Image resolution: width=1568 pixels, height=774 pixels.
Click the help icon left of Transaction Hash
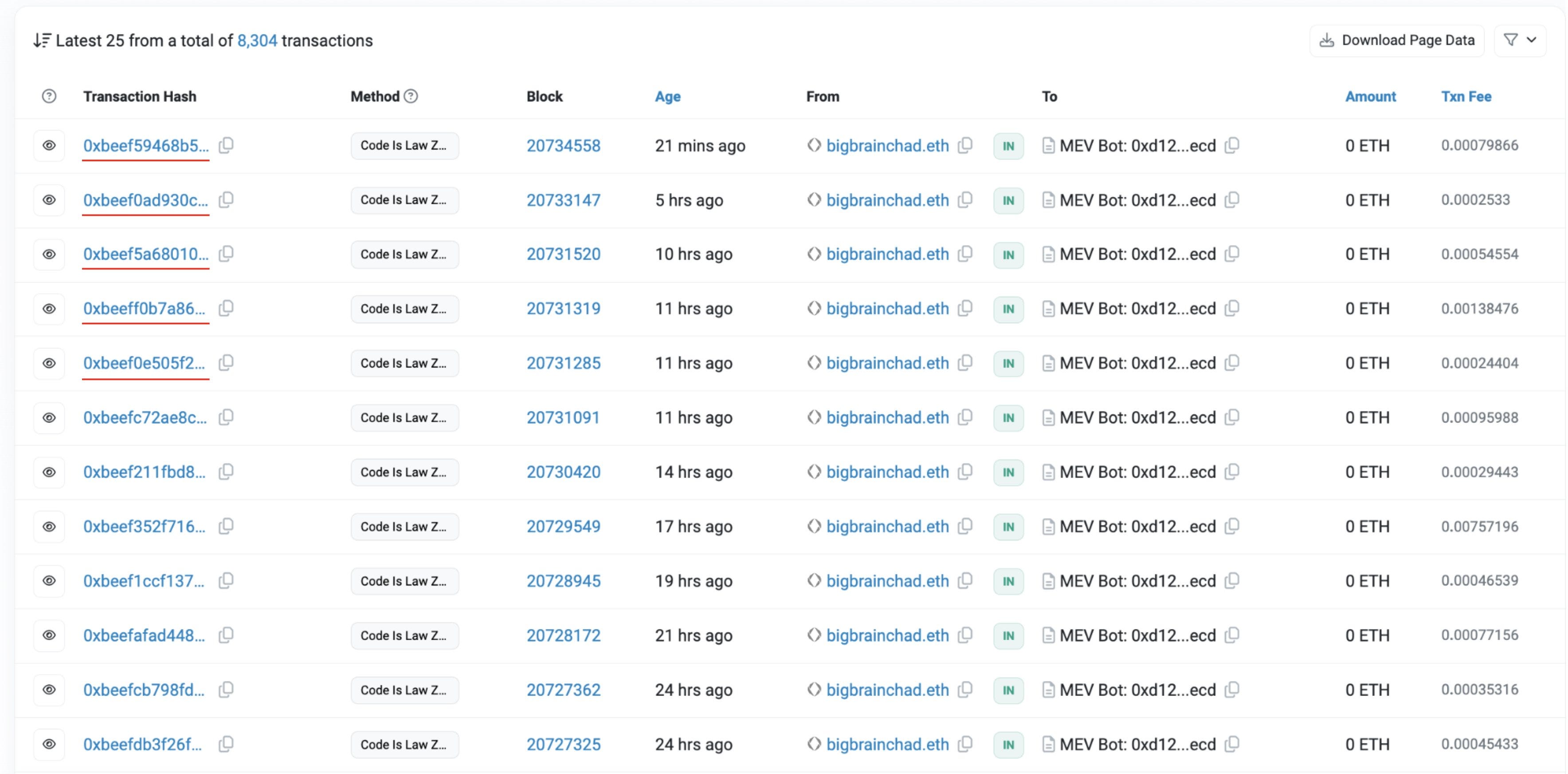49,96
